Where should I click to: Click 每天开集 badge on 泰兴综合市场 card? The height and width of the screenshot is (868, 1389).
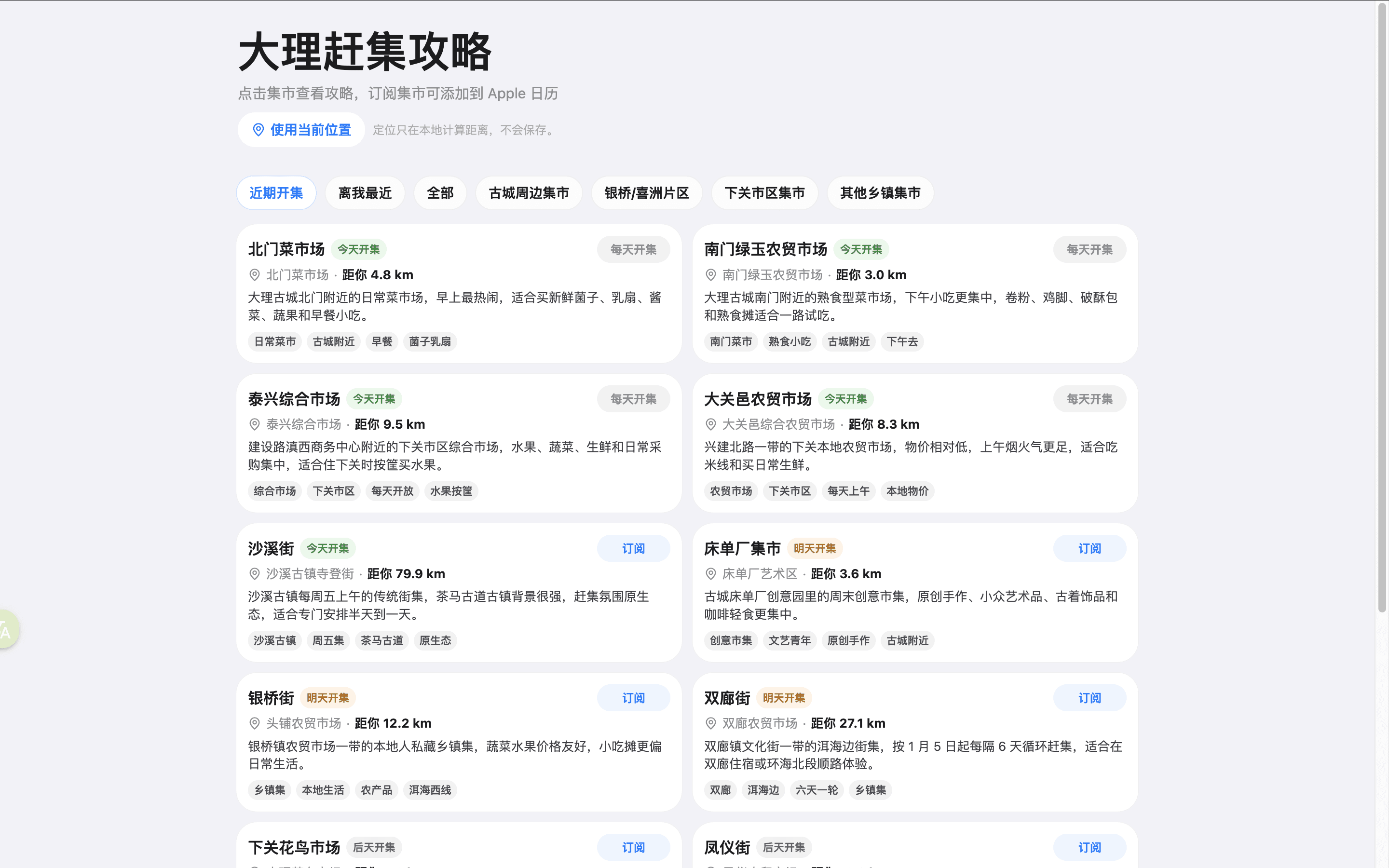pos(634,399)
